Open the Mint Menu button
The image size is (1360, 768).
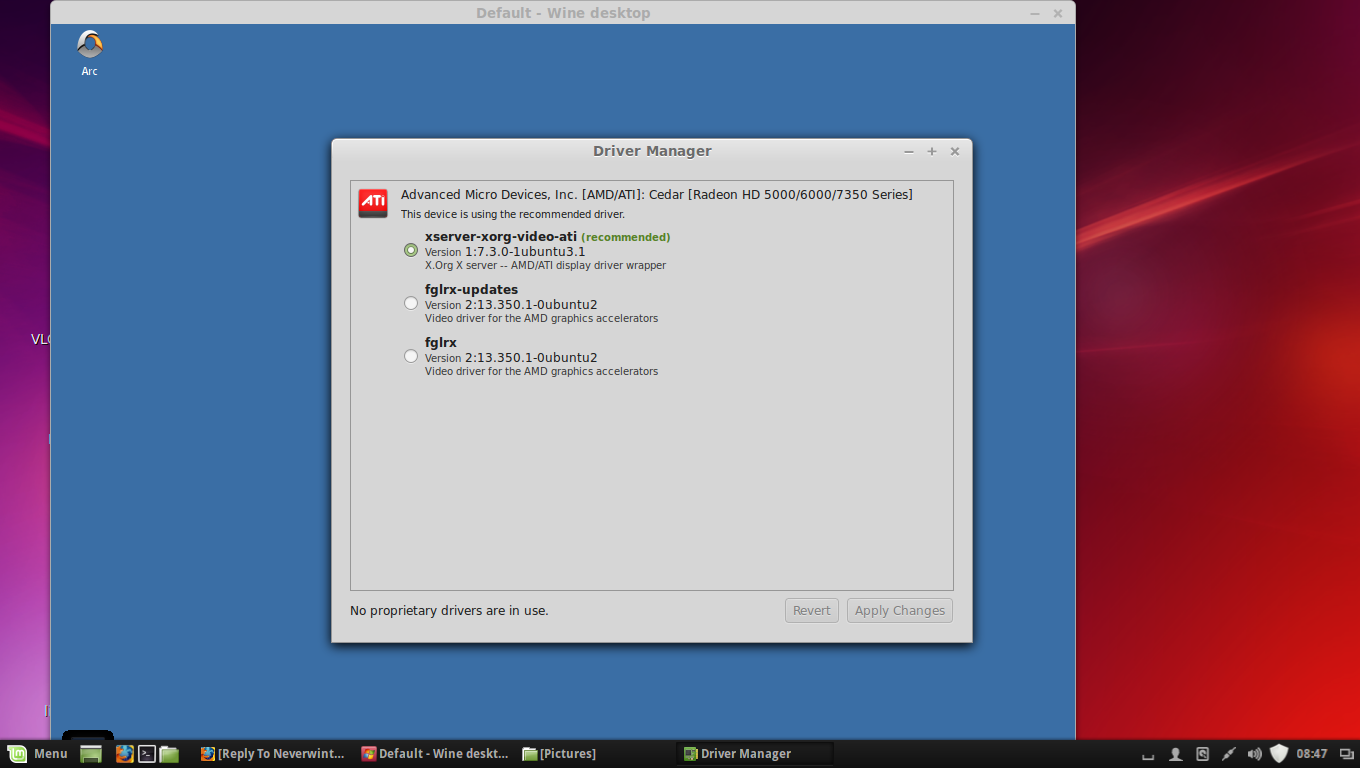click(x=37, y=754)
